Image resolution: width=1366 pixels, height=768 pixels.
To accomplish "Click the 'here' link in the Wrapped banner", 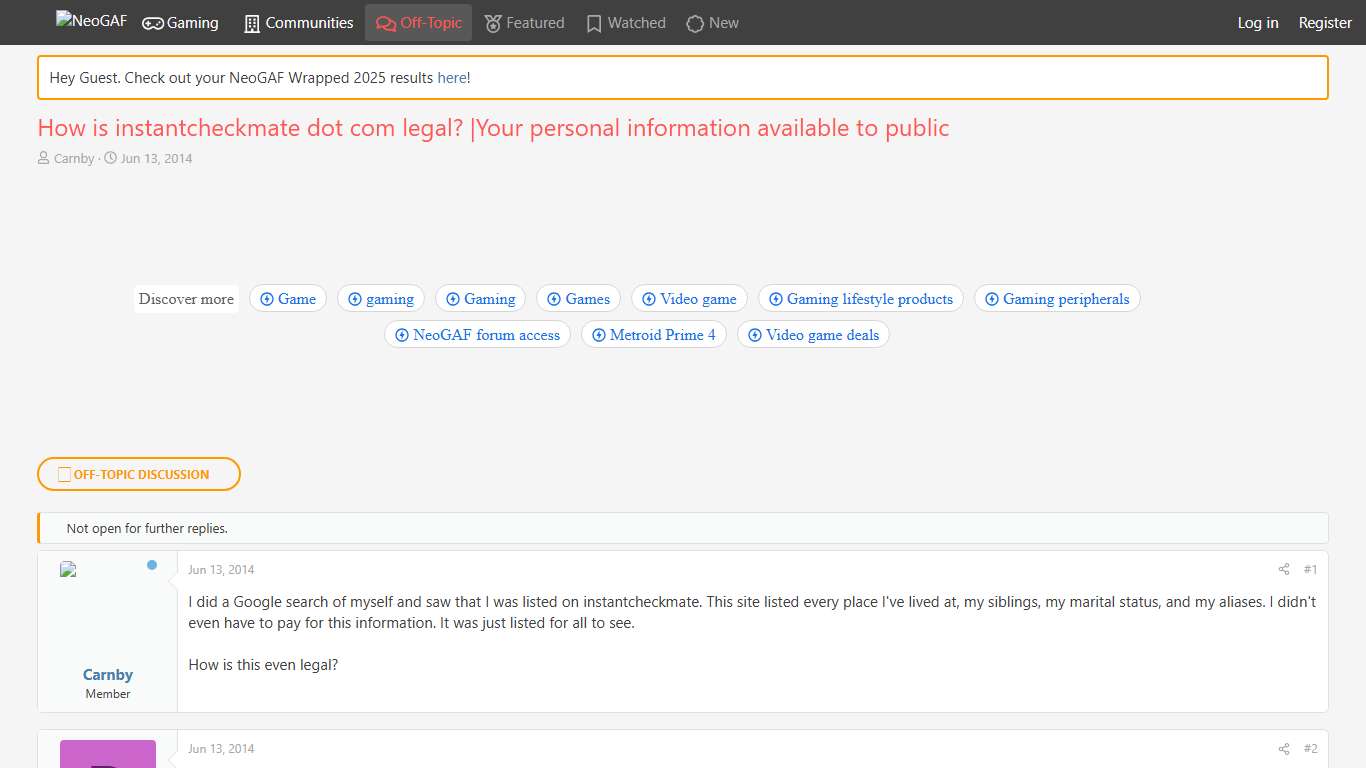I will [451, 77].
